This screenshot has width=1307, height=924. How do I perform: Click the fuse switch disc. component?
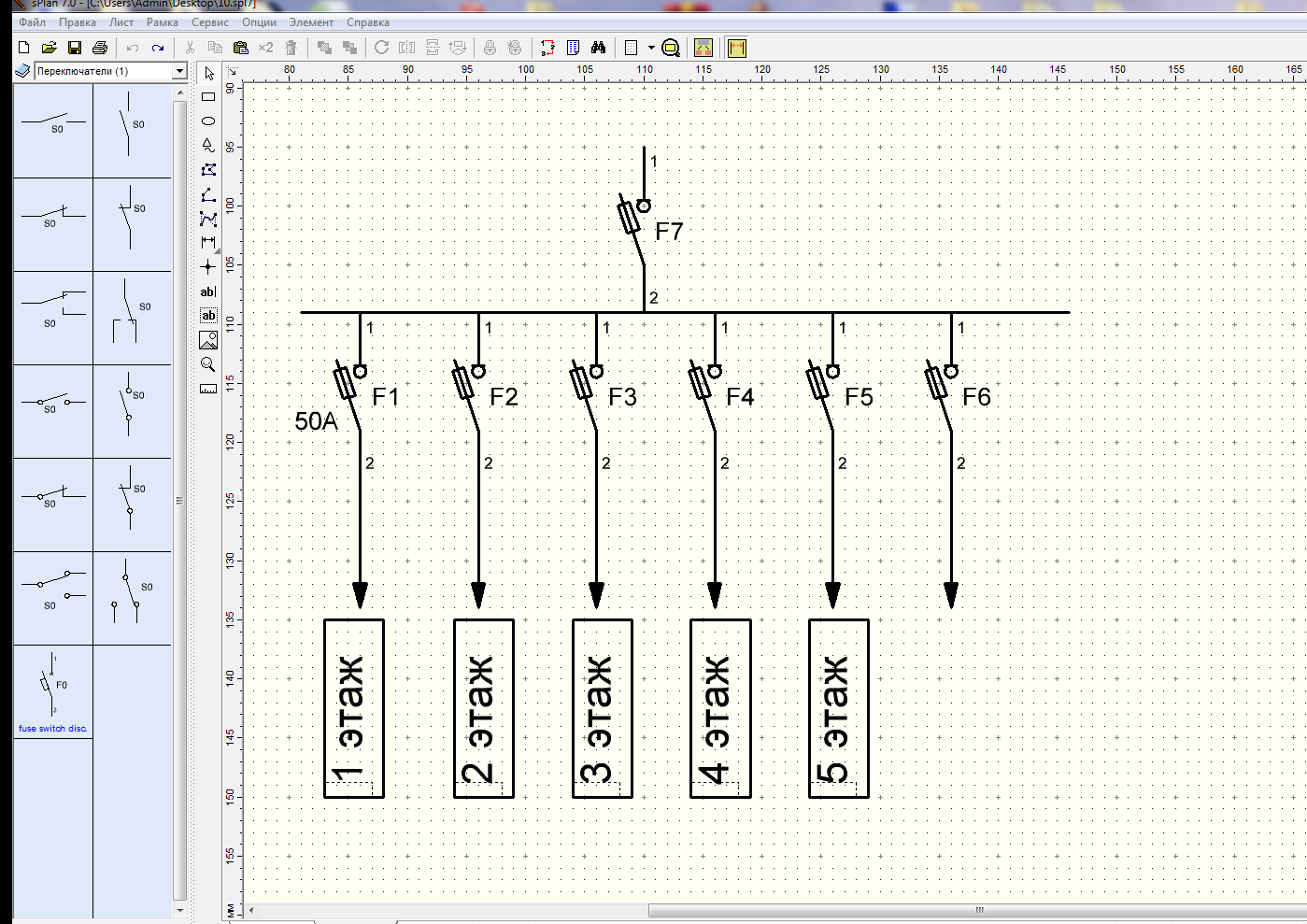click(x=53, y=692)
